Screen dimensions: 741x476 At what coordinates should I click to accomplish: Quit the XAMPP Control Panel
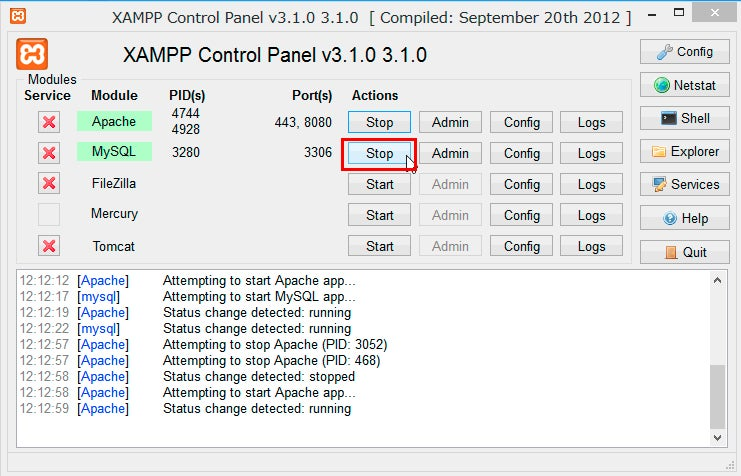click(685, 252)
